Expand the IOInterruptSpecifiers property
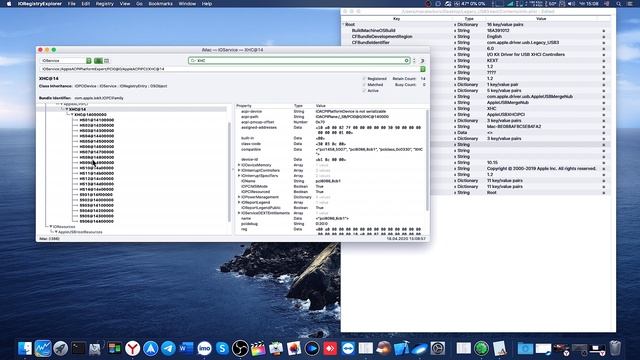The width and height of the screenshot is (640, 360). point(239,176)
